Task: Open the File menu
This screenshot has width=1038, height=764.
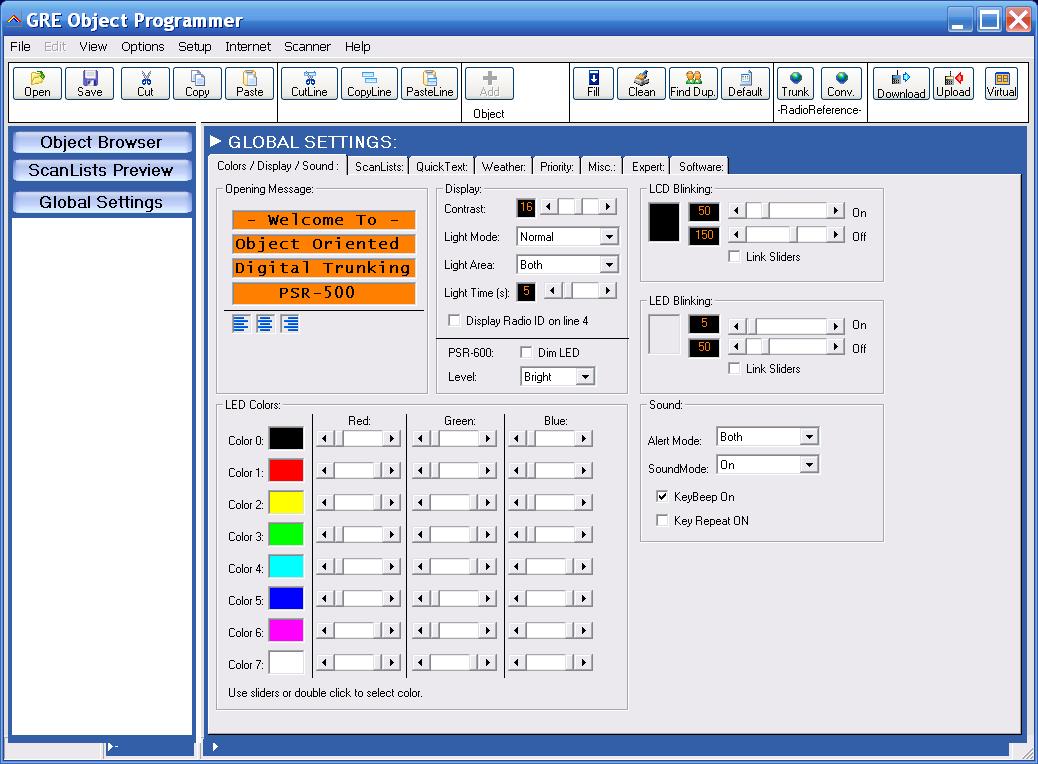Action: point(20,46)
